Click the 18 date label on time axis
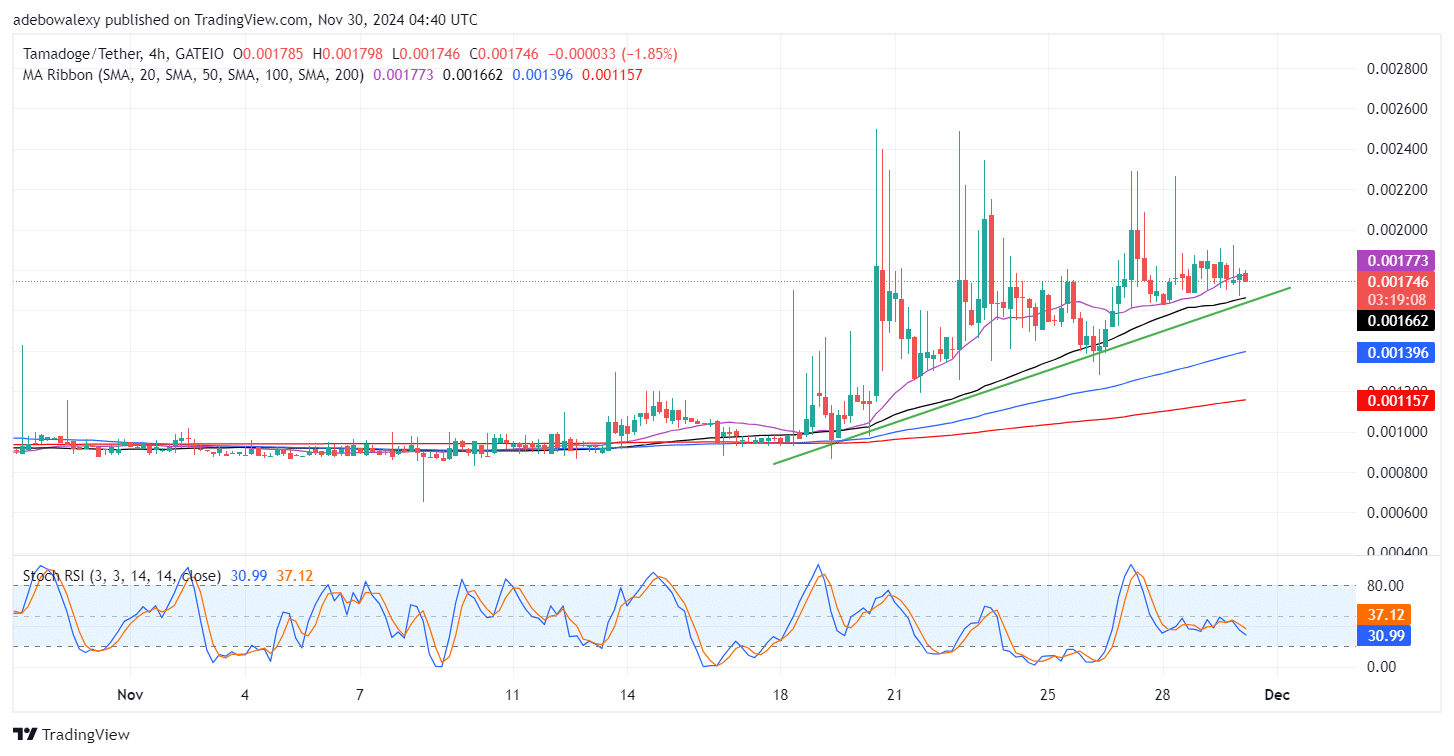The height and width of the screenshot is (756, 1454). pos(781,695)
